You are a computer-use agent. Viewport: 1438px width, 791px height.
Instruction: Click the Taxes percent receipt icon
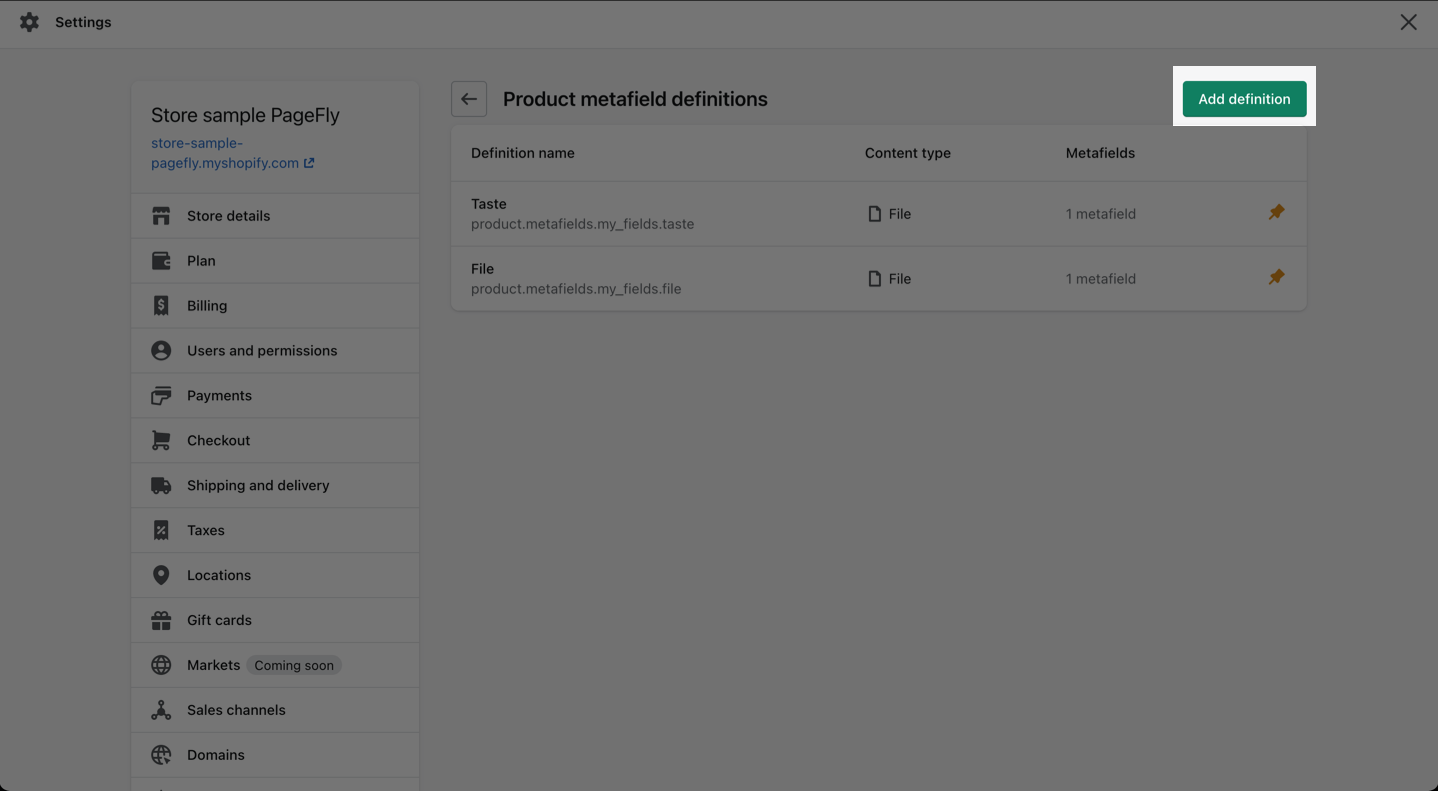coord(161,530)
